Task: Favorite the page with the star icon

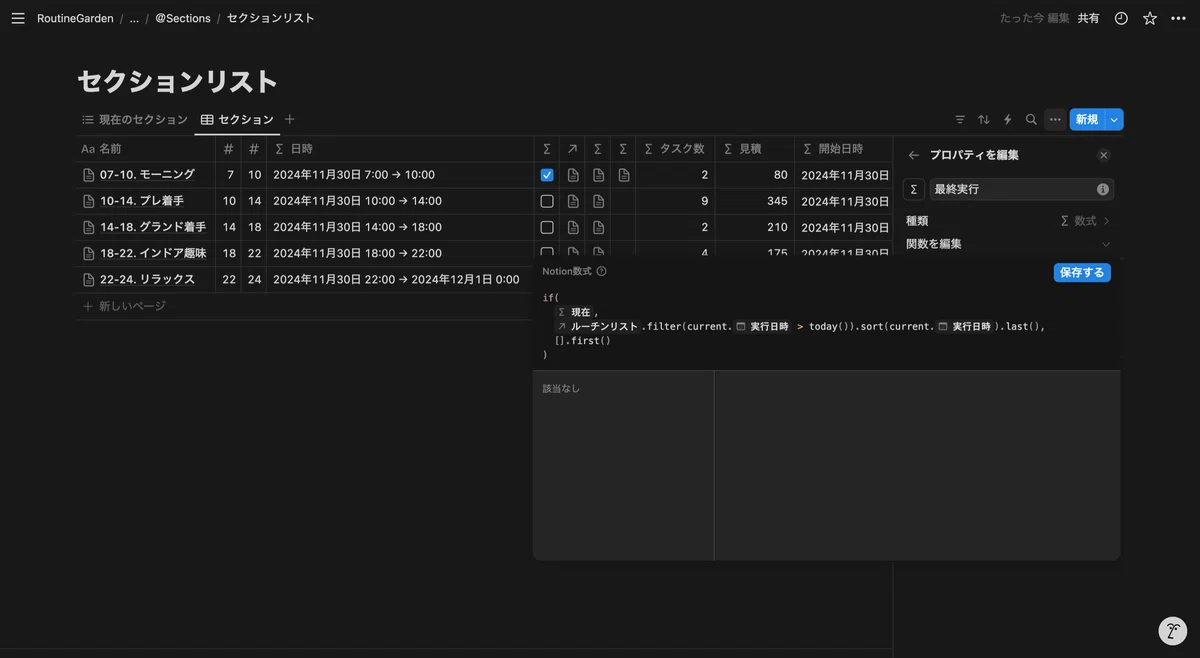Action: point(1150,18)
